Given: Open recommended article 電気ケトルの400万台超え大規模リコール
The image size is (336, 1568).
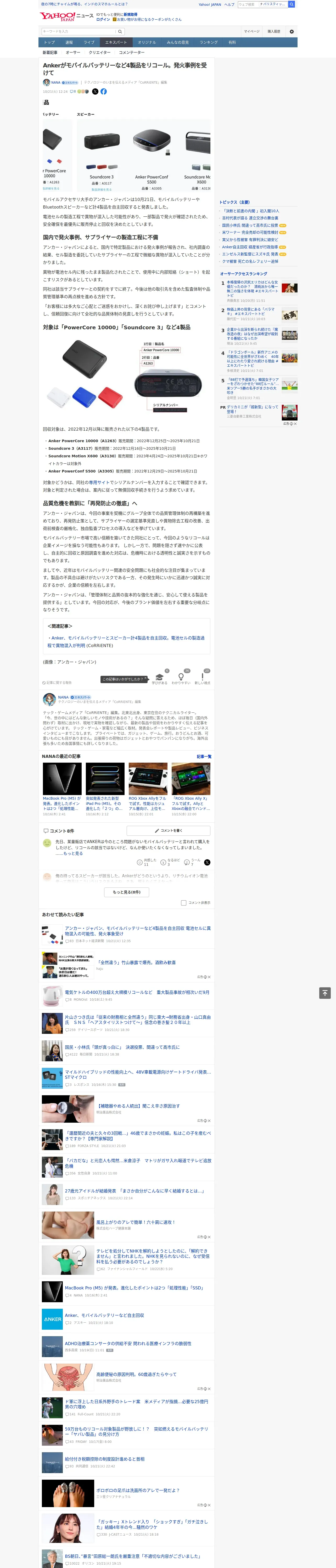Looking at the screenshot, I should [137, 992].
